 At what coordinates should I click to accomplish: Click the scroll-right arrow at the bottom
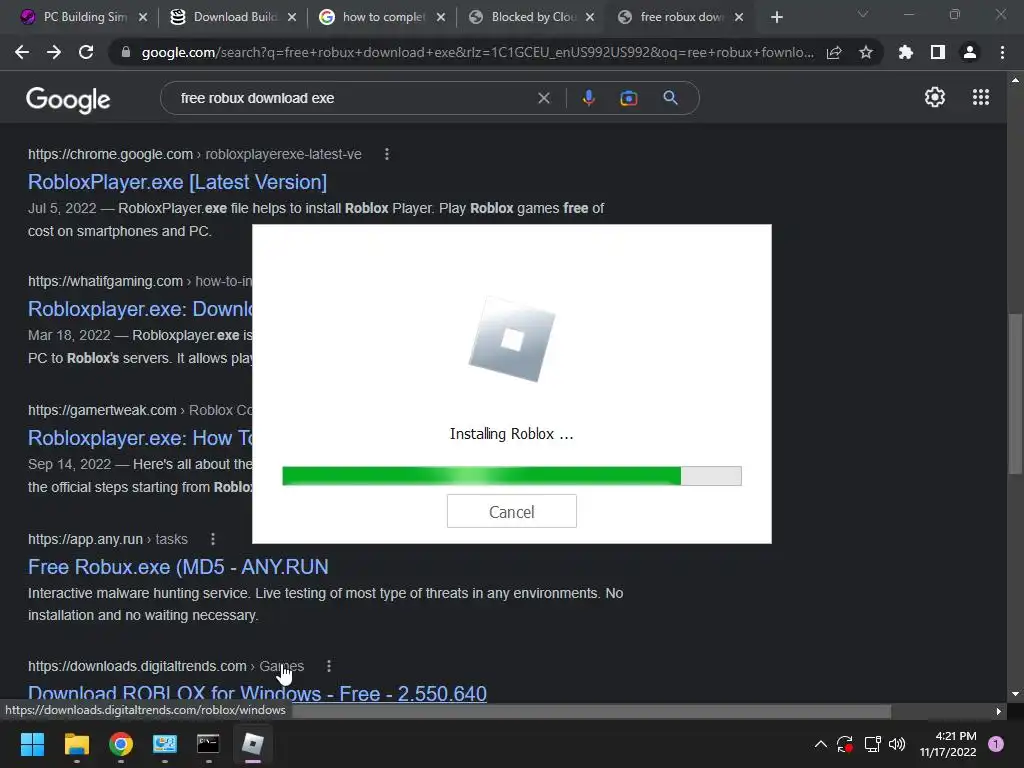[999, 712]
